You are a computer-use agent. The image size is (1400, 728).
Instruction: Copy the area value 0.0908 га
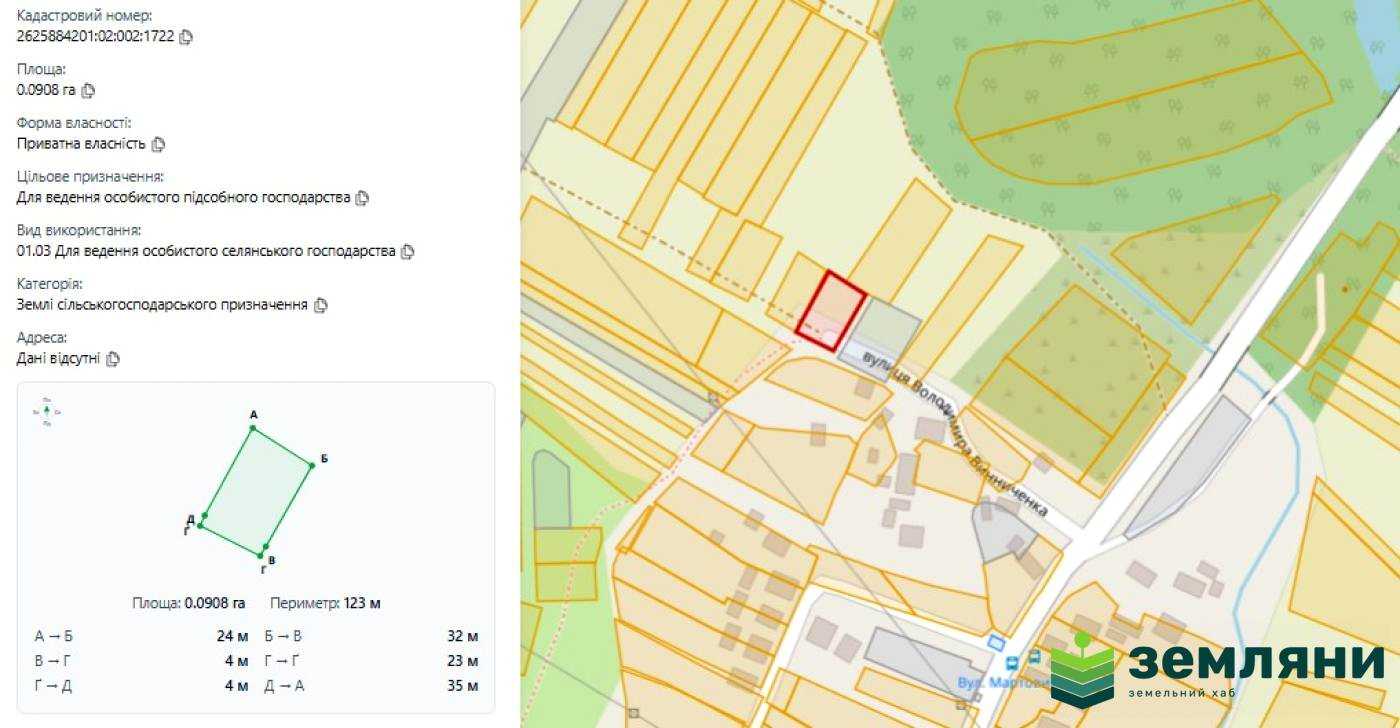[x=88, y=91]
